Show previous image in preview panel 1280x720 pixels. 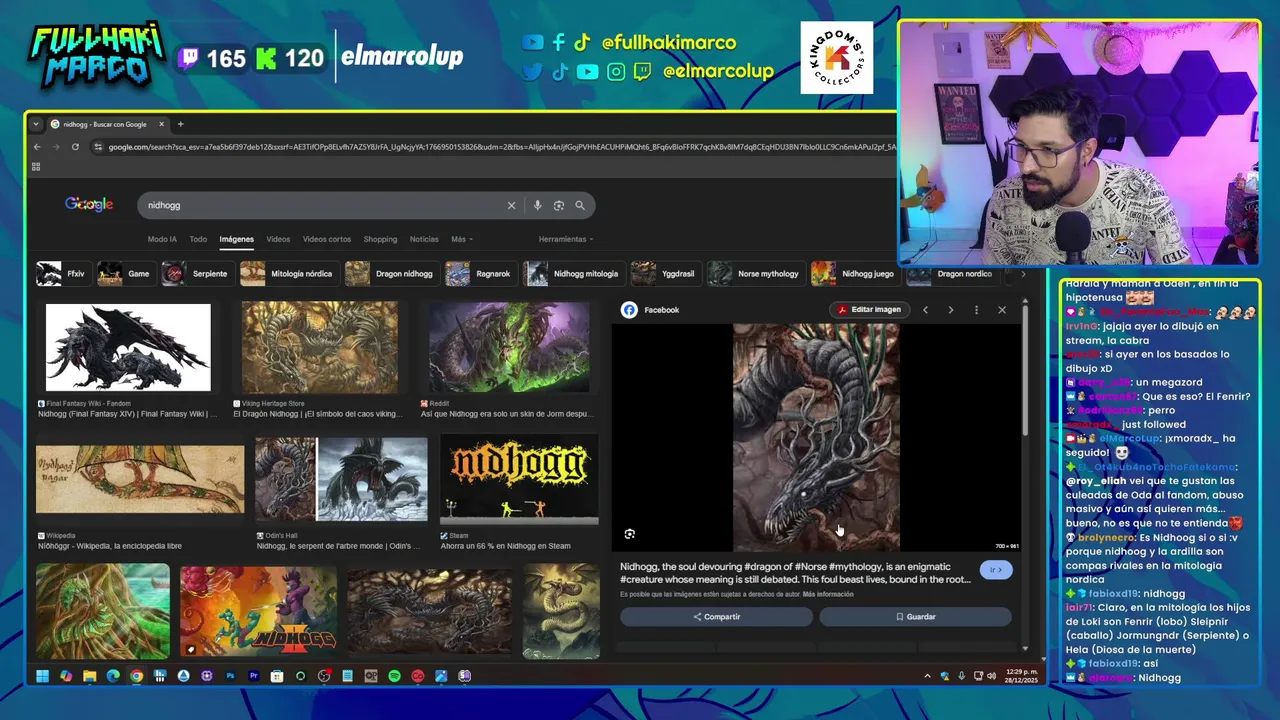925,310
